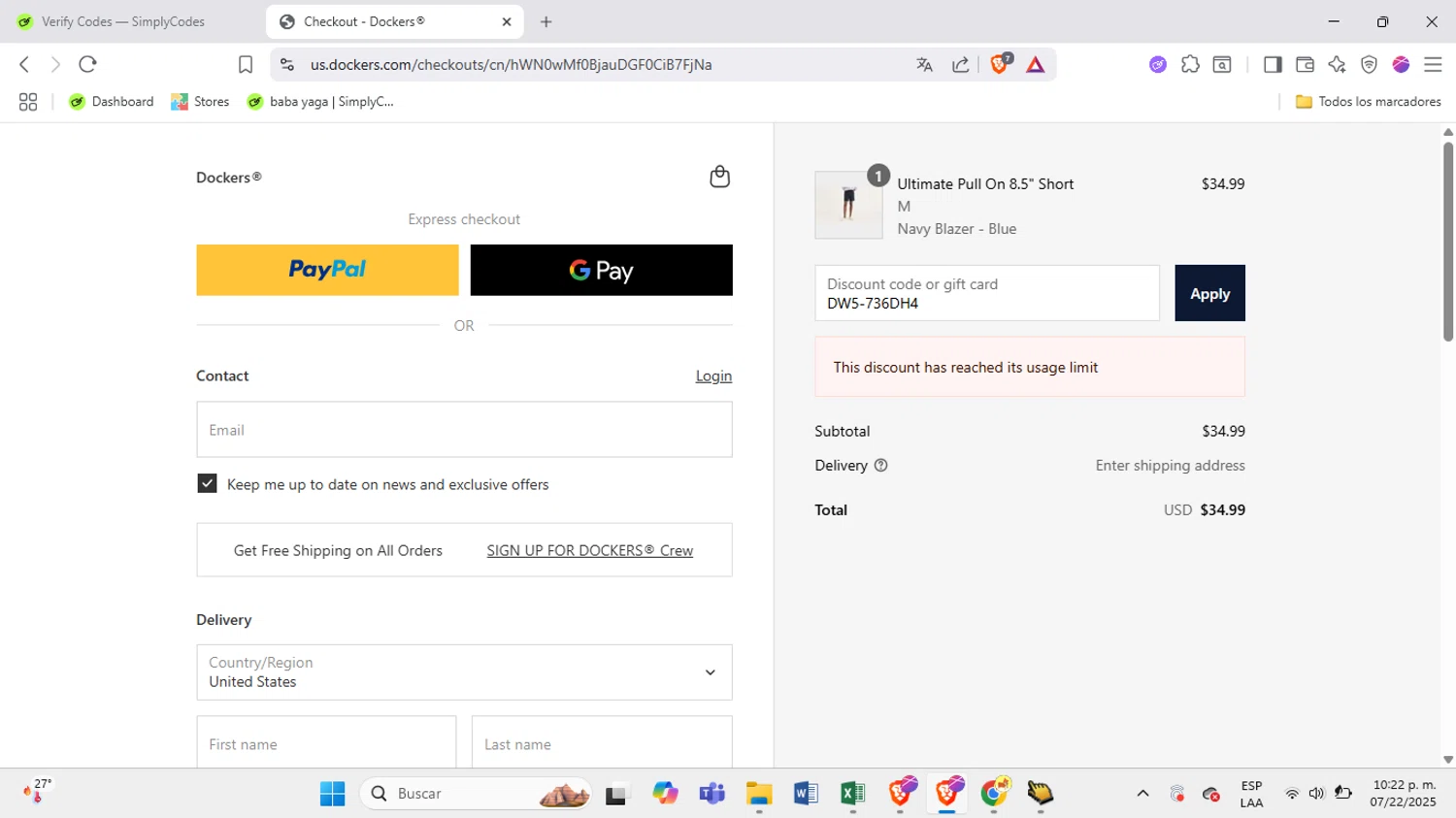Open the weather widget on taskbar
The height and width of the screenshot is (818, 1456).
coord(39,792)
